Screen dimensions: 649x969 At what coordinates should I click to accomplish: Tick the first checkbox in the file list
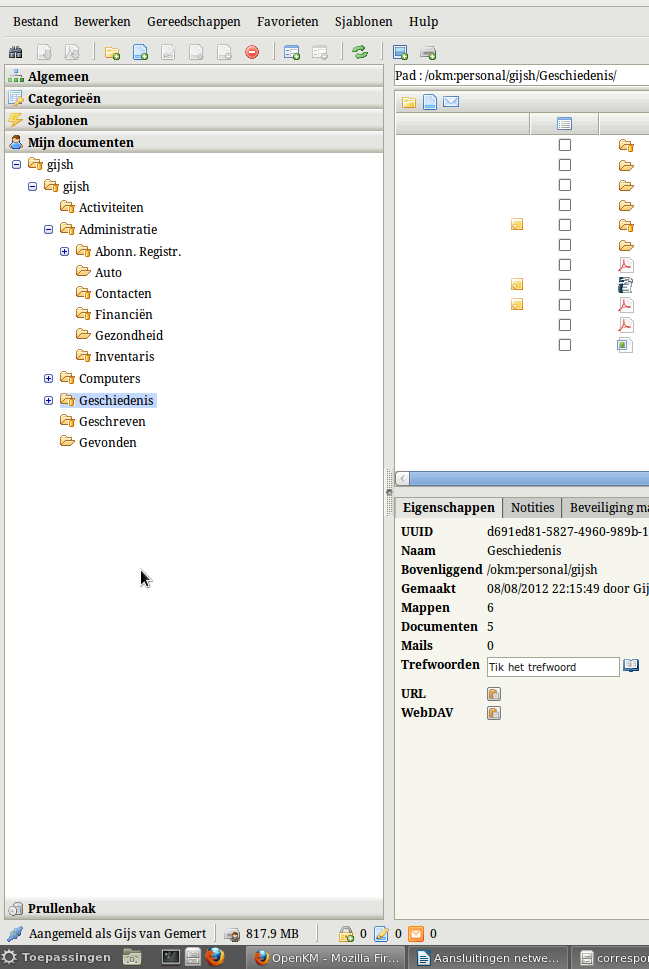[x=564, y=145]
